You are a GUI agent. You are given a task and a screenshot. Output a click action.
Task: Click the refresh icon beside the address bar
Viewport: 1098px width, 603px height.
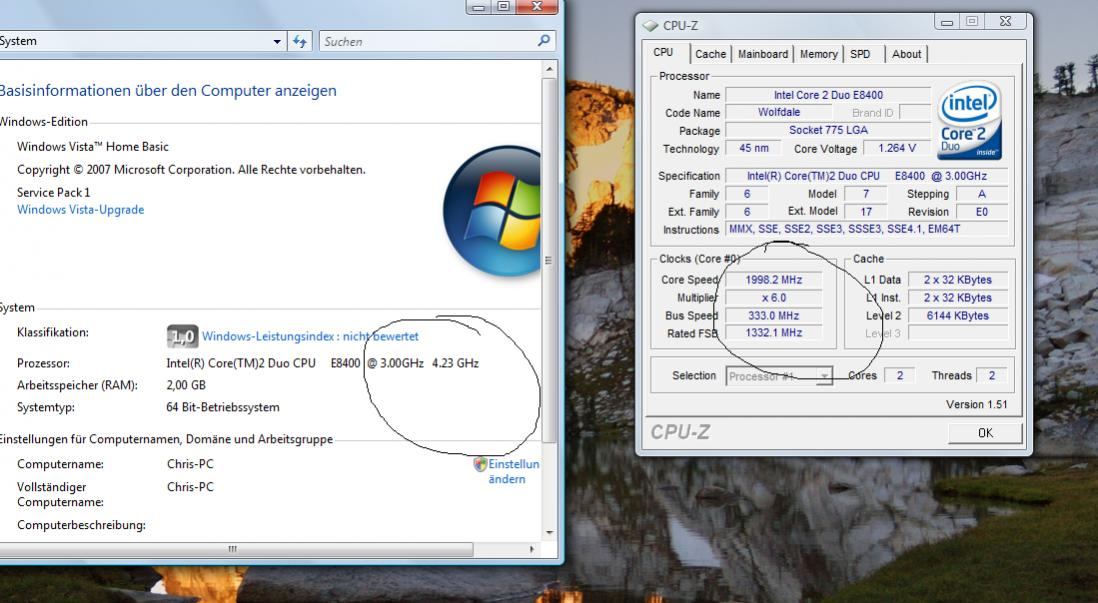300,41
